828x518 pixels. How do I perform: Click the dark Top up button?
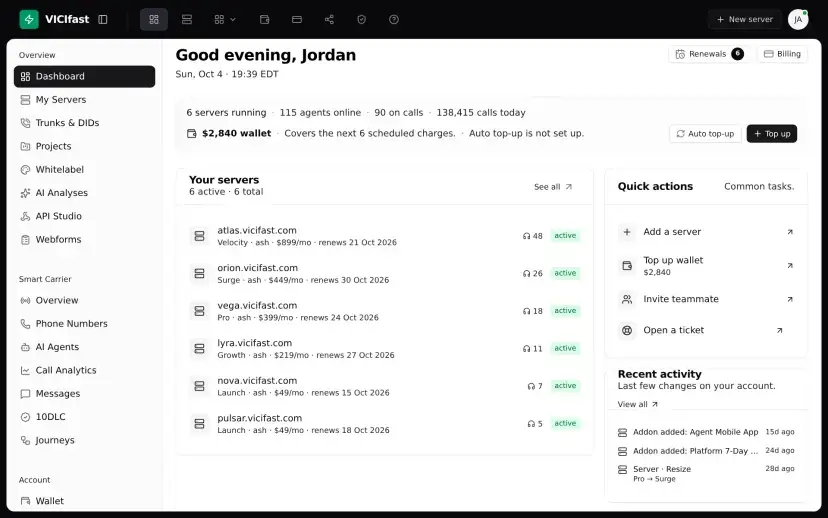(x=771, y=134)
